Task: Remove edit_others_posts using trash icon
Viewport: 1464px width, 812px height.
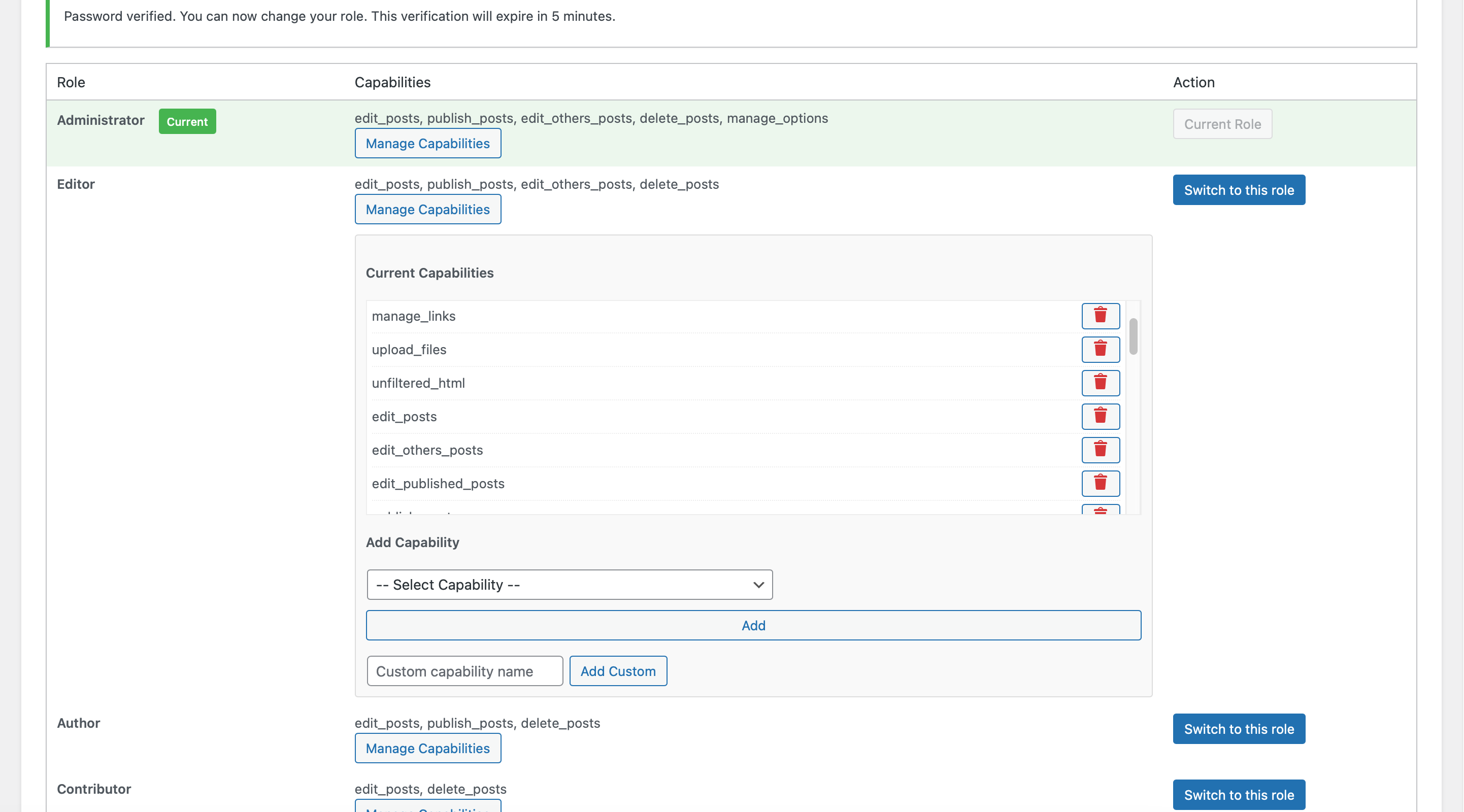Action: point(1100,450)
